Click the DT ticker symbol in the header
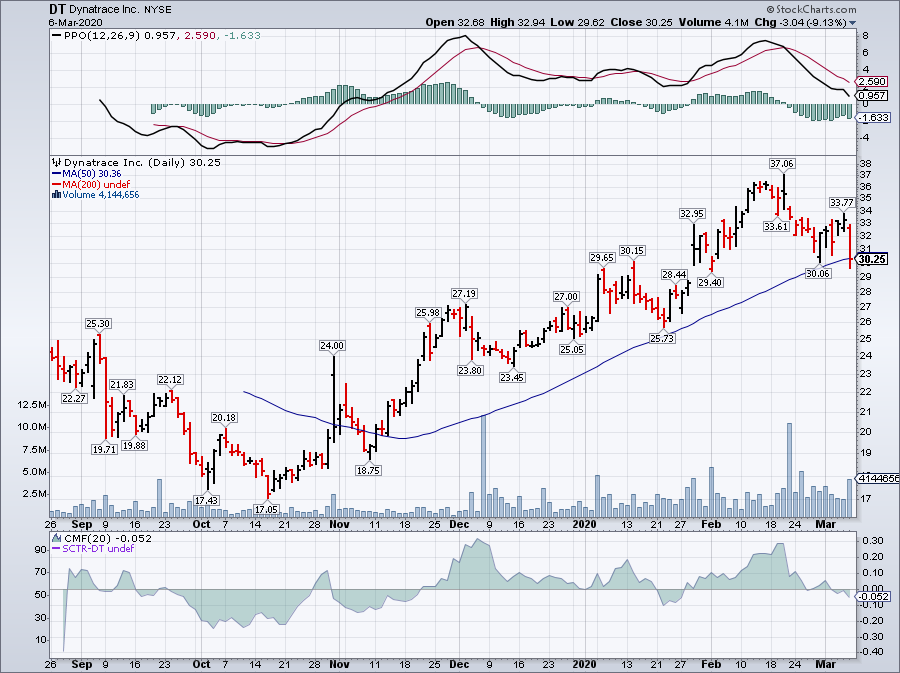This screenshot has height=673, width=900. (56, 9)
